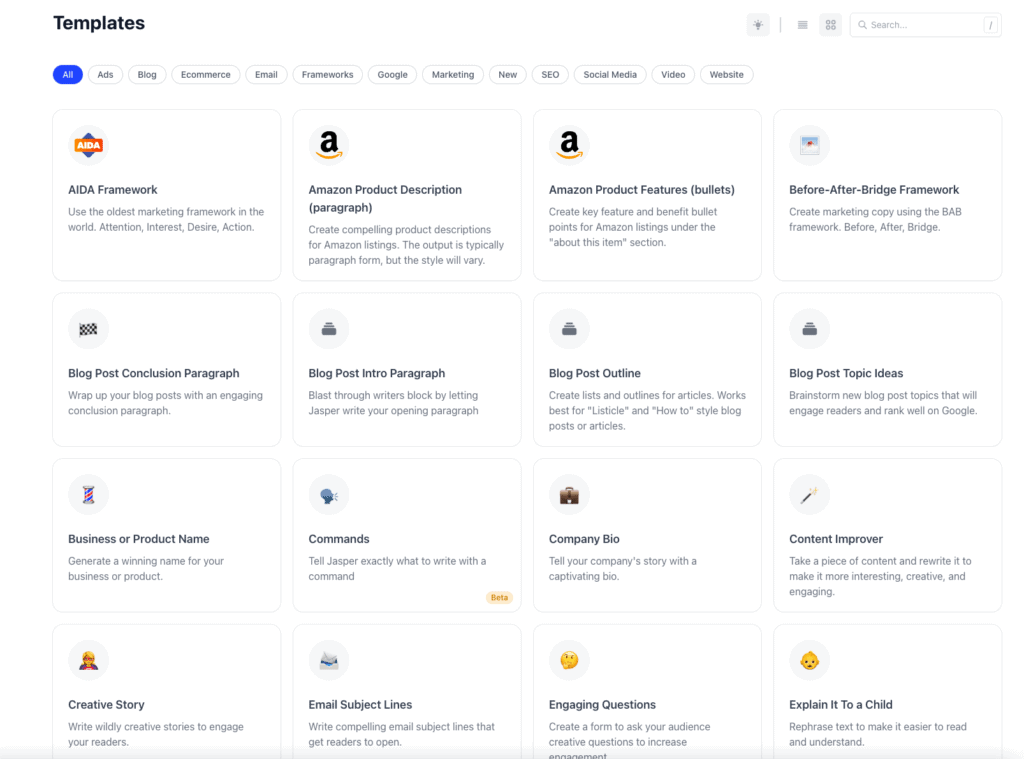Show templates in the Frameworks category
Viewport: 1024px width, 759px height.
(x=327, y=75)
